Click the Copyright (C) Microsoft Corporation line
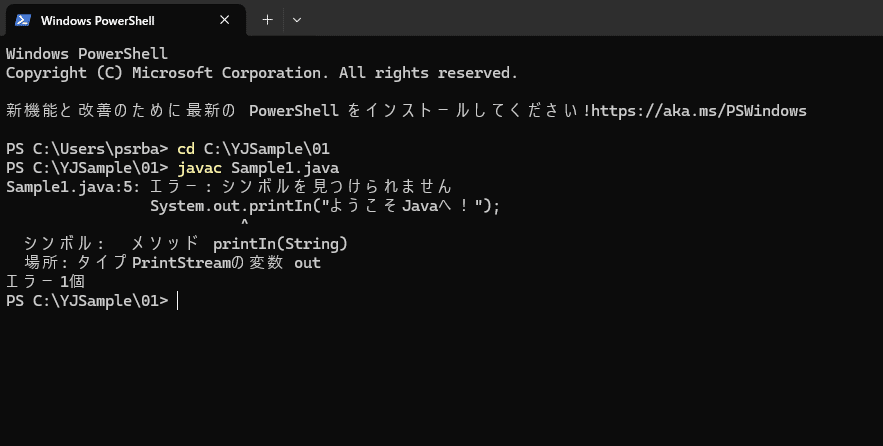 click(x=262, y=73)
